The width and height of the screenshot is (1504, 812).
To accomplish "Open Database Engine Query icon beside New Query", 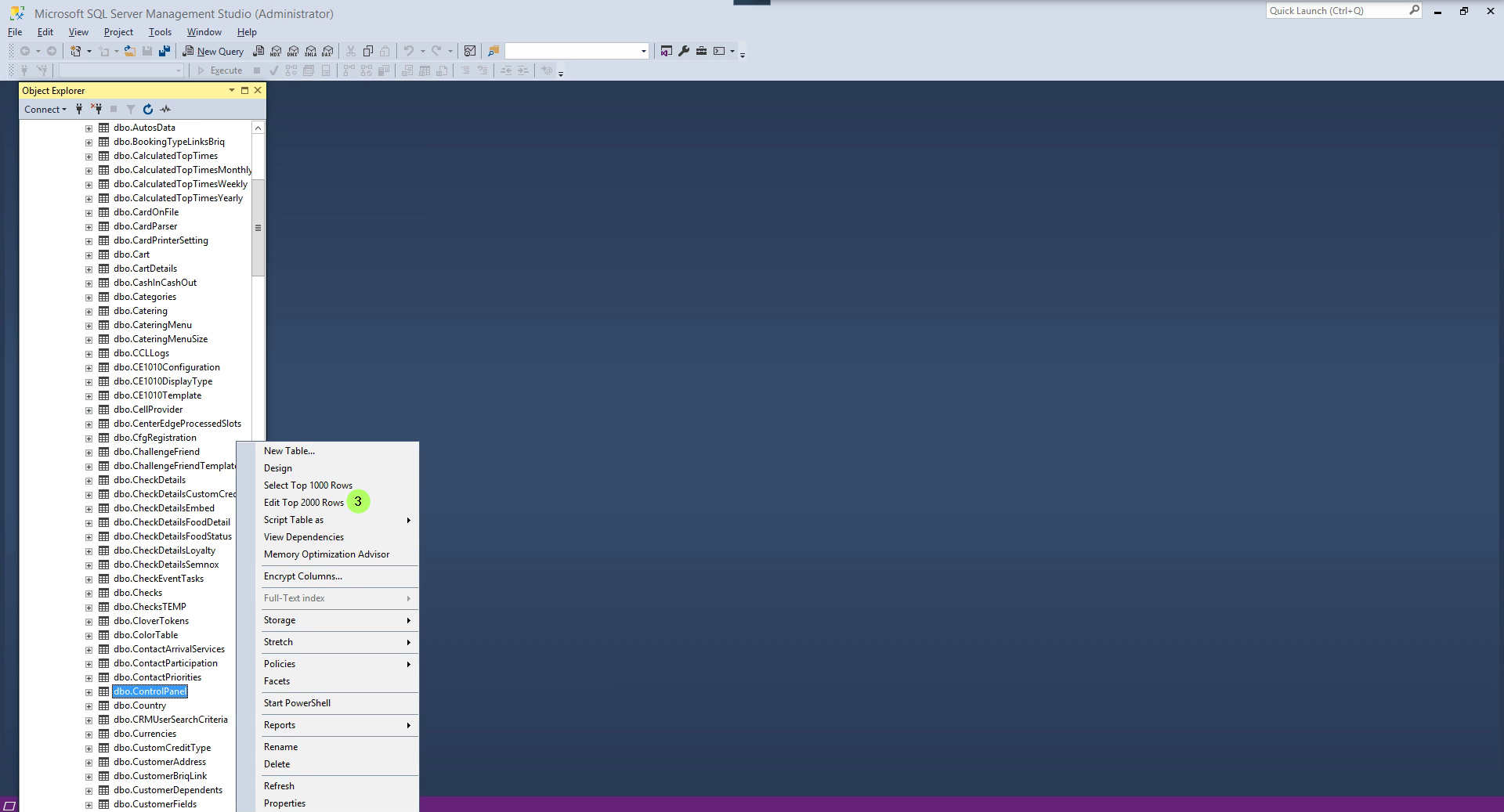I will [258, 51].
